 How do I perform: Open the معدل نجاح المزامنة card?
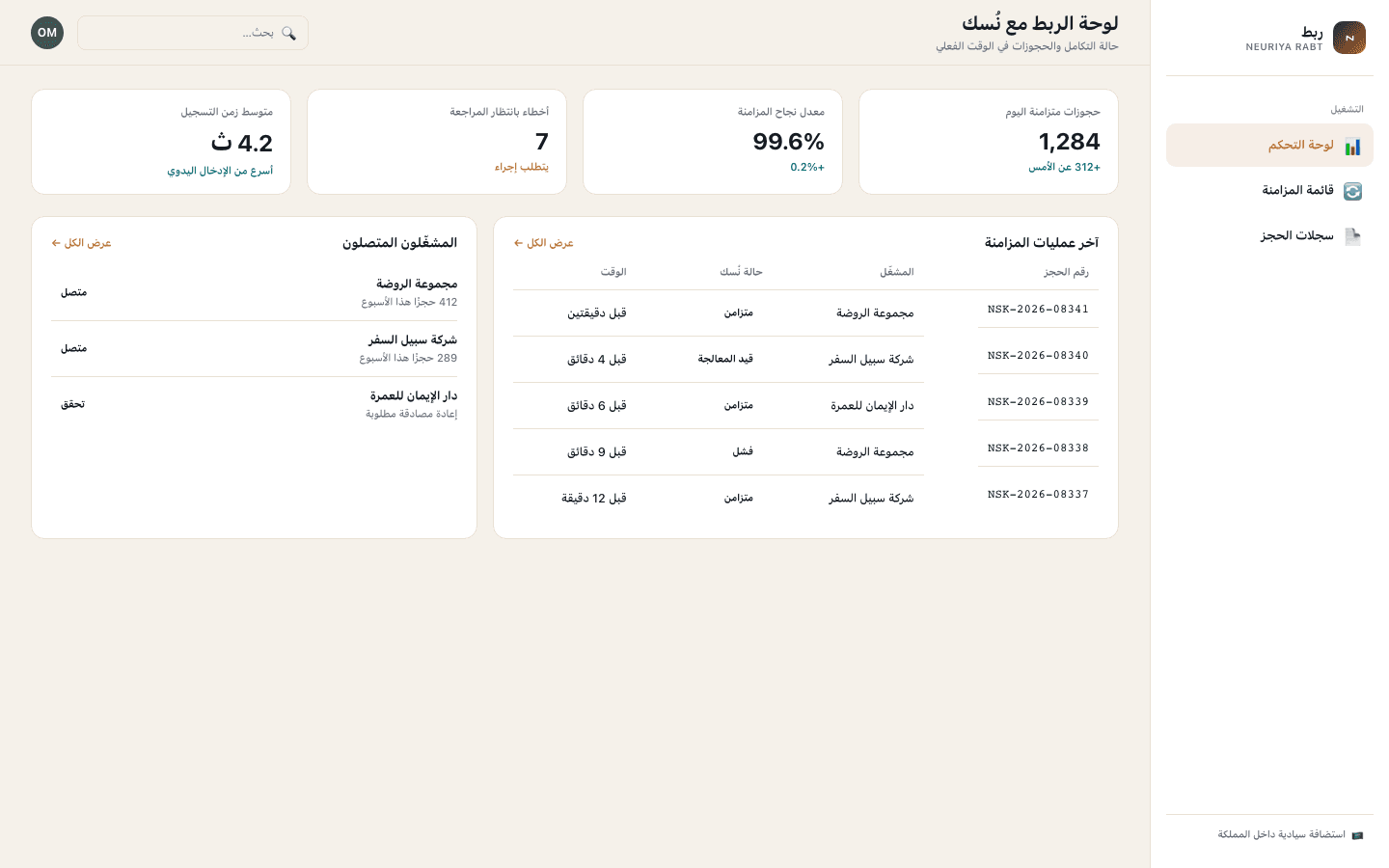coord(713,142)
